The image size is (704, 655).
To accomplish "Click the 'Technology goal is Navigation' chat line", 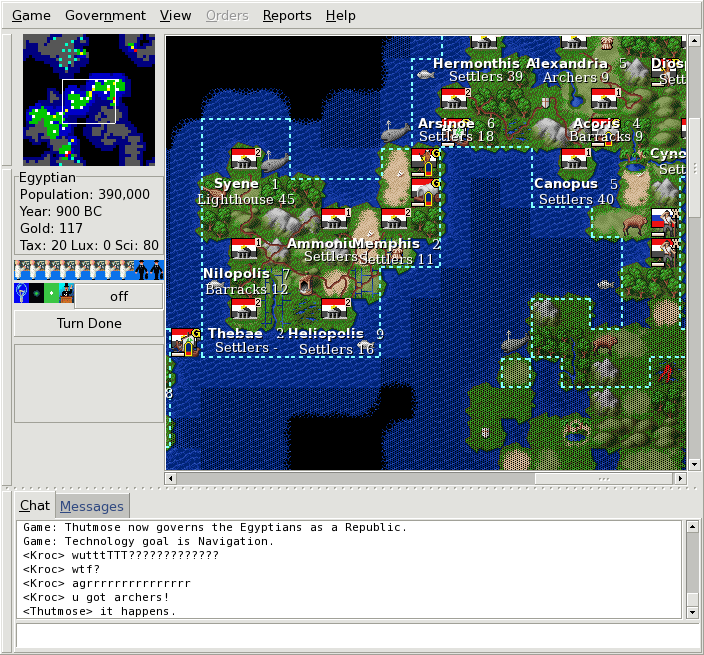I will click(148, 541).
